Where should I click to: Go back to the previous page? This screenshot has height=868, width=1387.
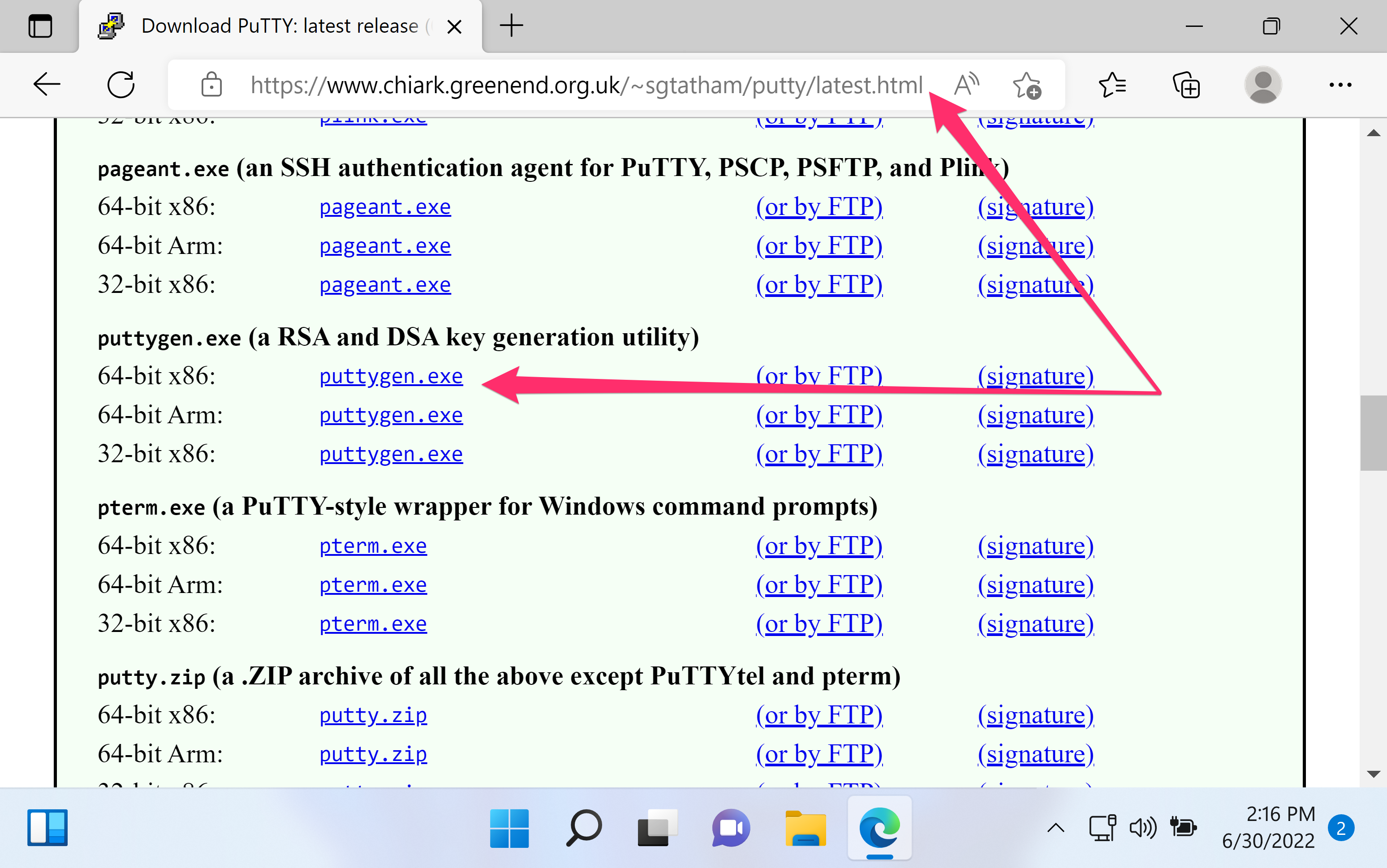[x=47, y=85]
